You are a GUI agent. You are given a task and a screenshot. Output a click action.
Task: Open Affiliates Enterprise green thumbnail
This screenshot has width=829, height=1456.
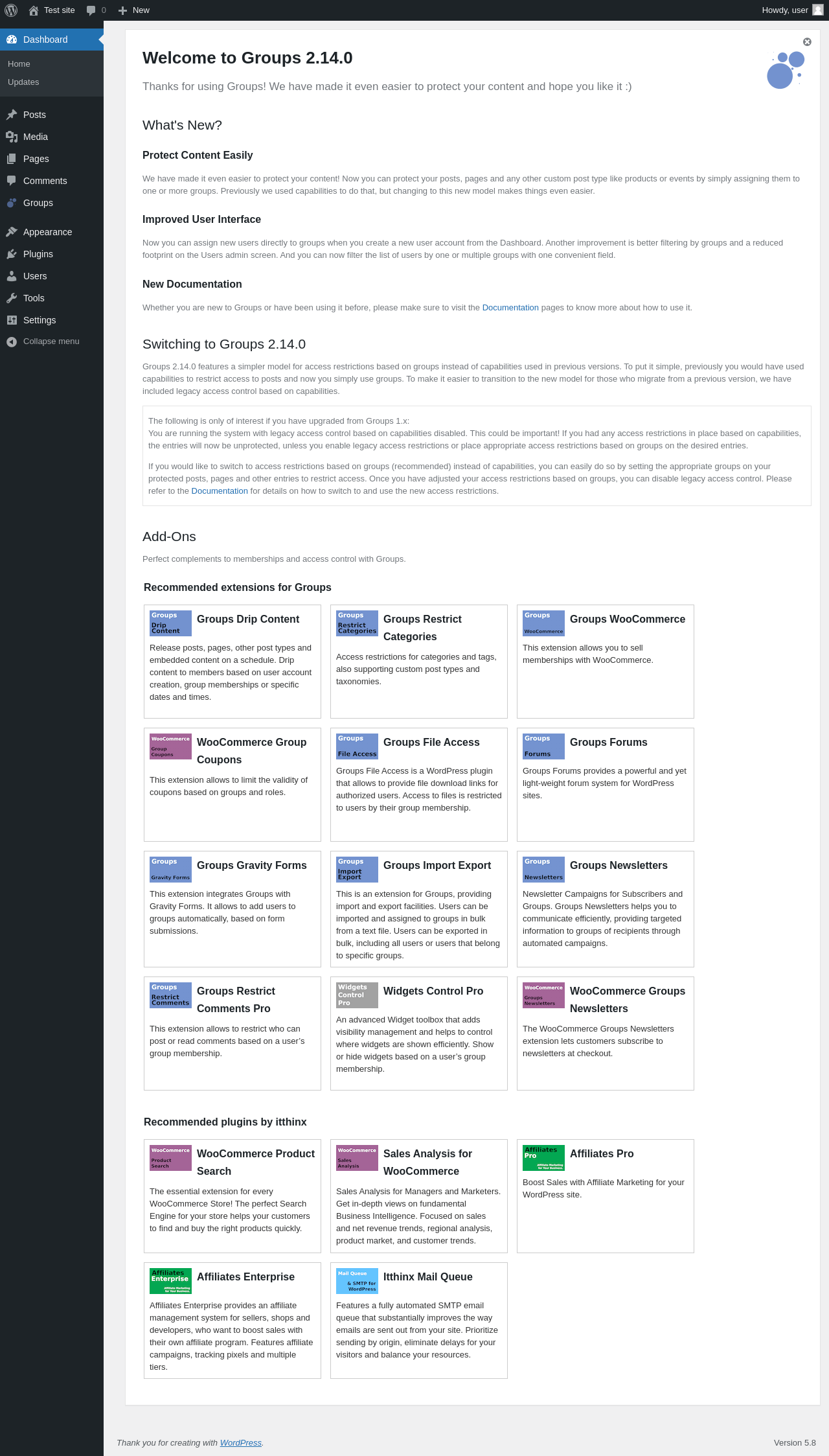click(x=171, y=1281)
